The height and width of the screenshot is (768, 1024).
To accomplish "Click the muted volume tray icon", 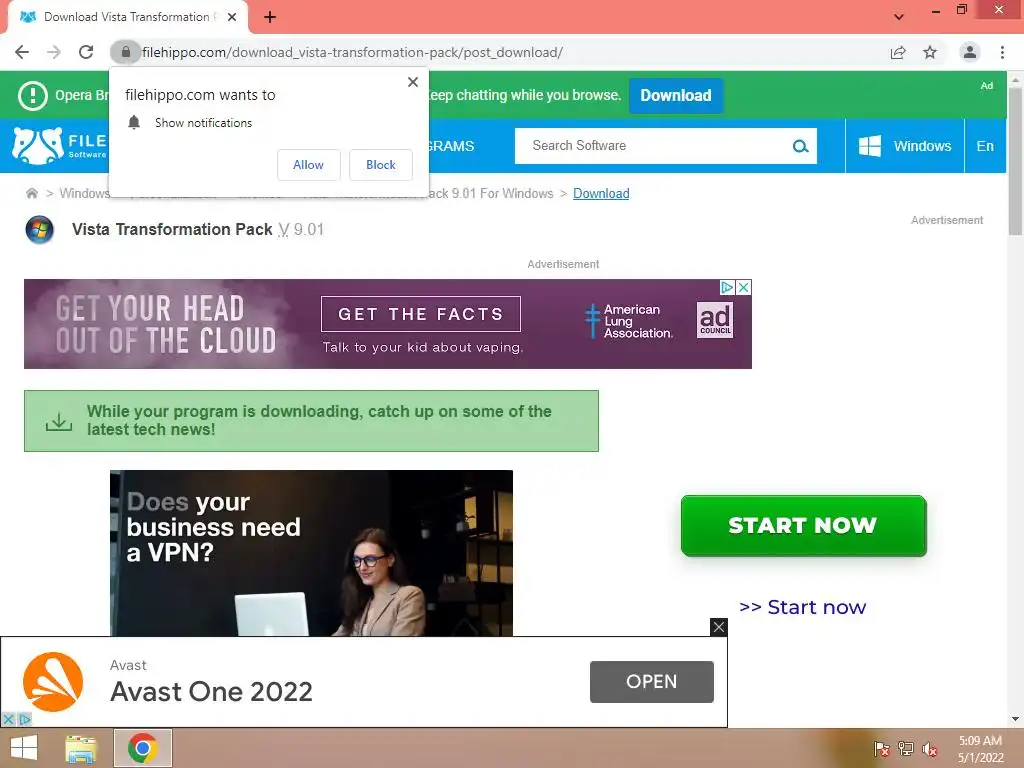I will click(930, 749).
